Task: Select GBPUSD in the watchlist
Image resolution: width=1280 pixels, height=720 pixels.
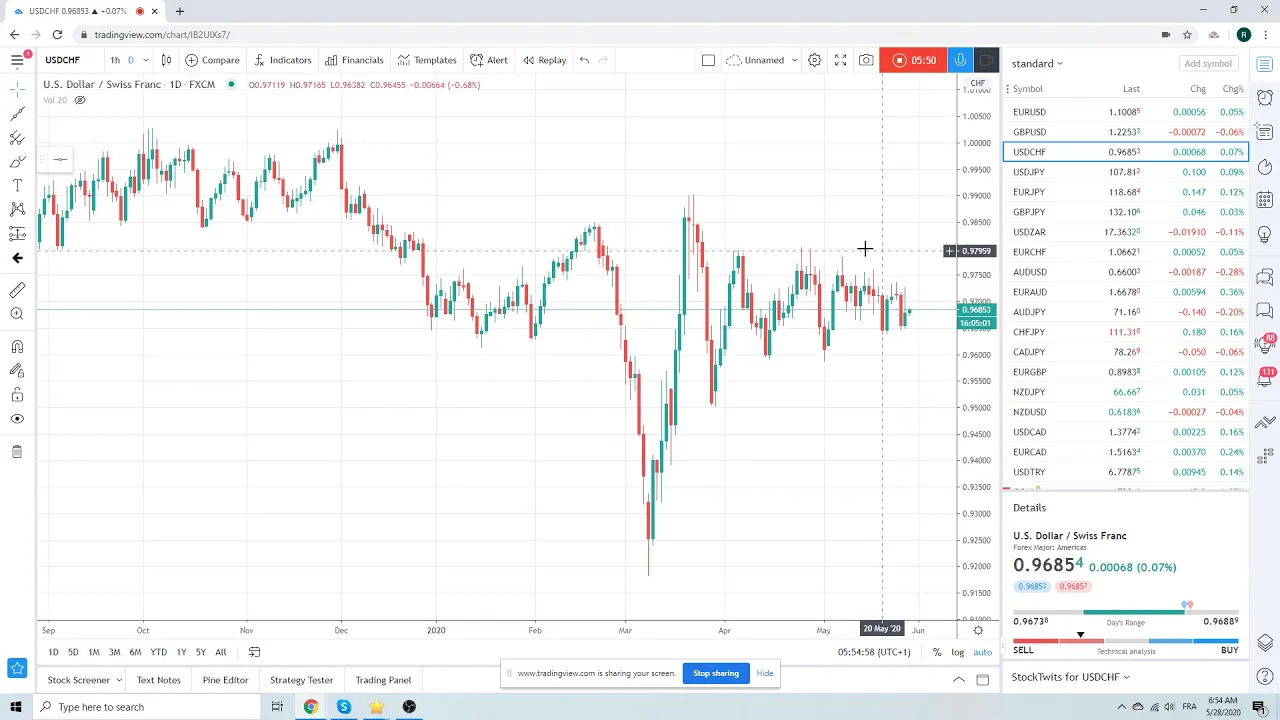Action: click(x=1125, y=132)
